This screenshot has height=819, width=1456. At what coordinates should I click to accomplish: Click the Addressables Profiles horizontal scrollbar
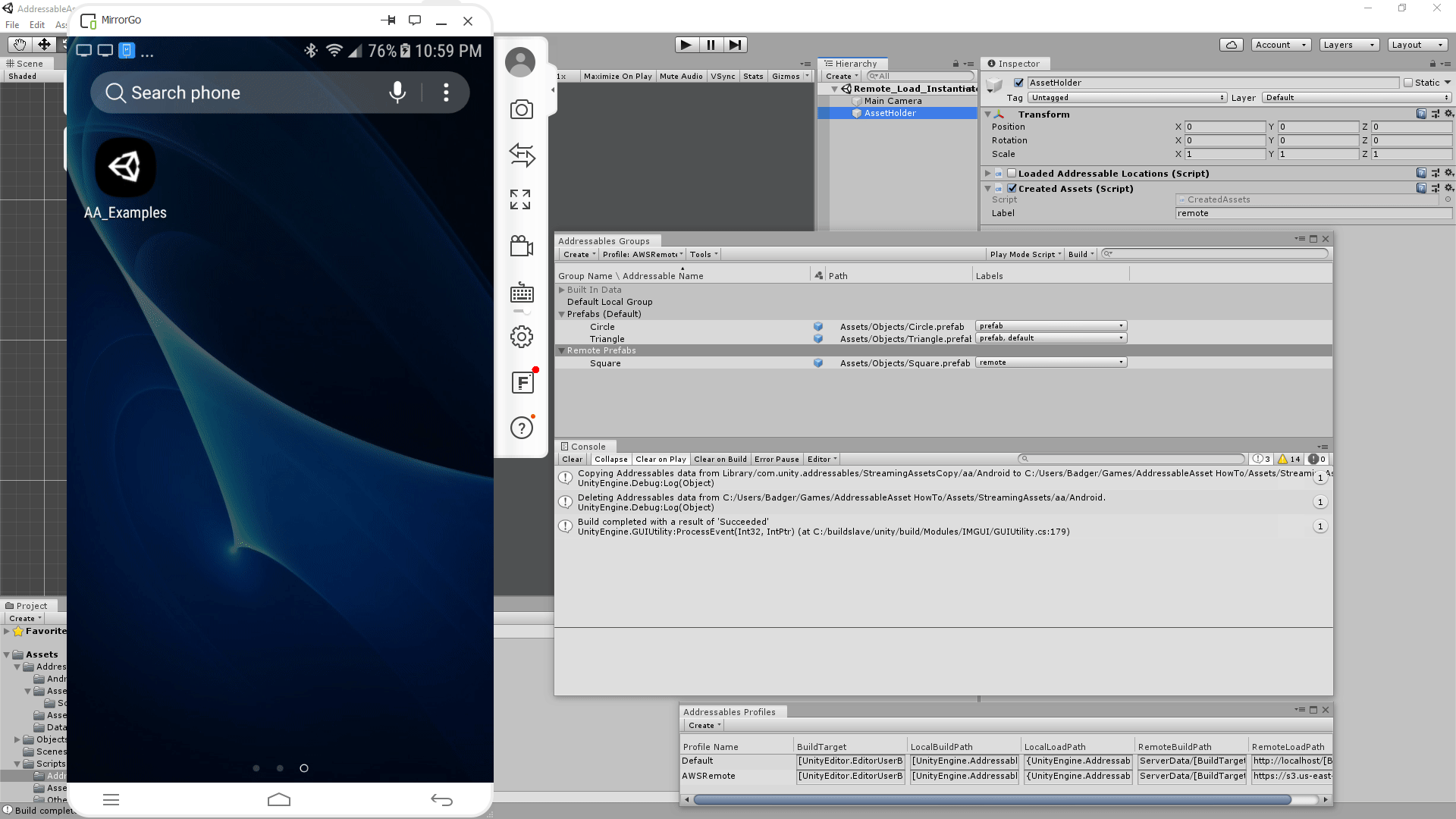(x=992, y=799)
